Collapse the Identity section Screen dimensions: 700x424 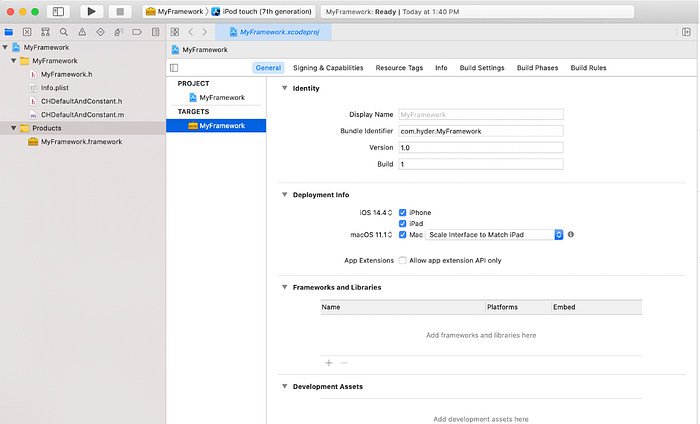[284, 88]
